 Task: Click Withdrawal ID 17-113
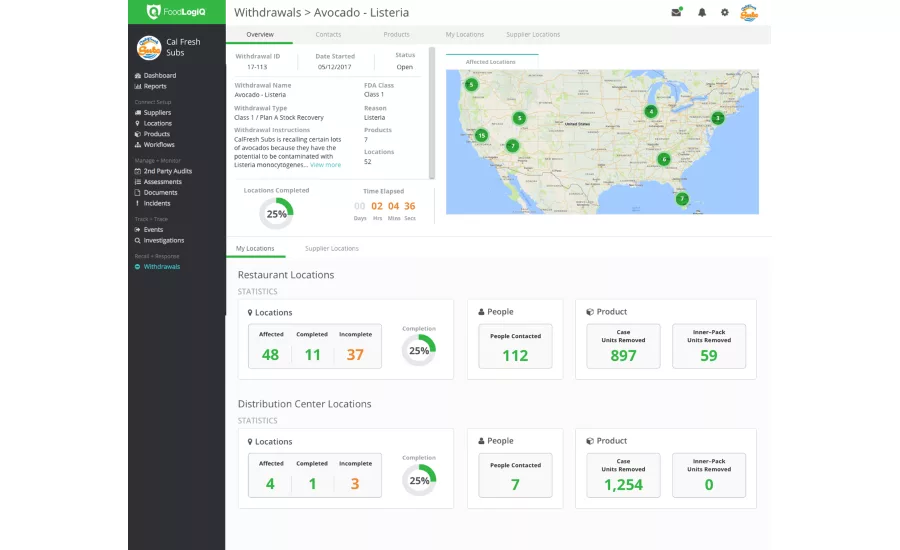[257, 67]
